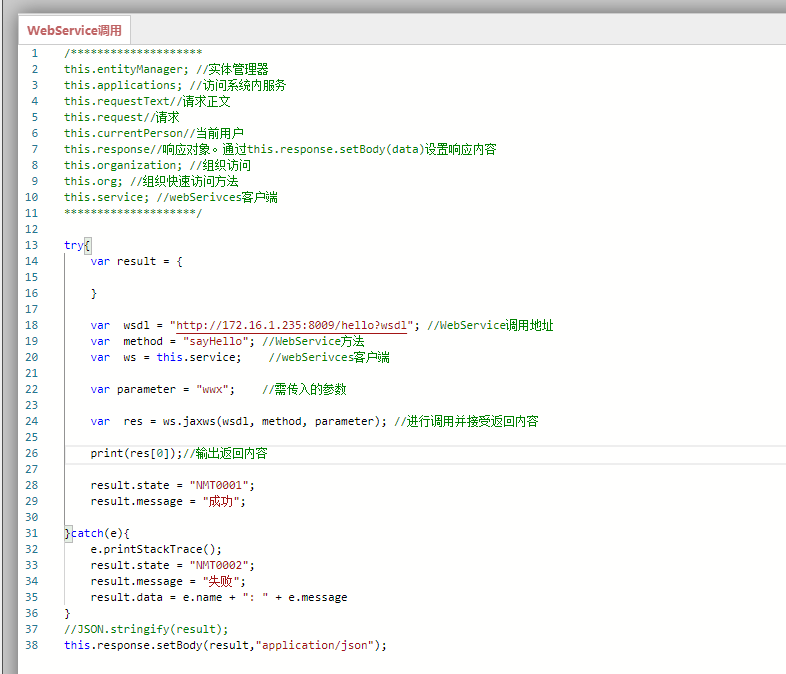
Task: Click this.request//请求 comment line 5
Action: tap(121, 117)
